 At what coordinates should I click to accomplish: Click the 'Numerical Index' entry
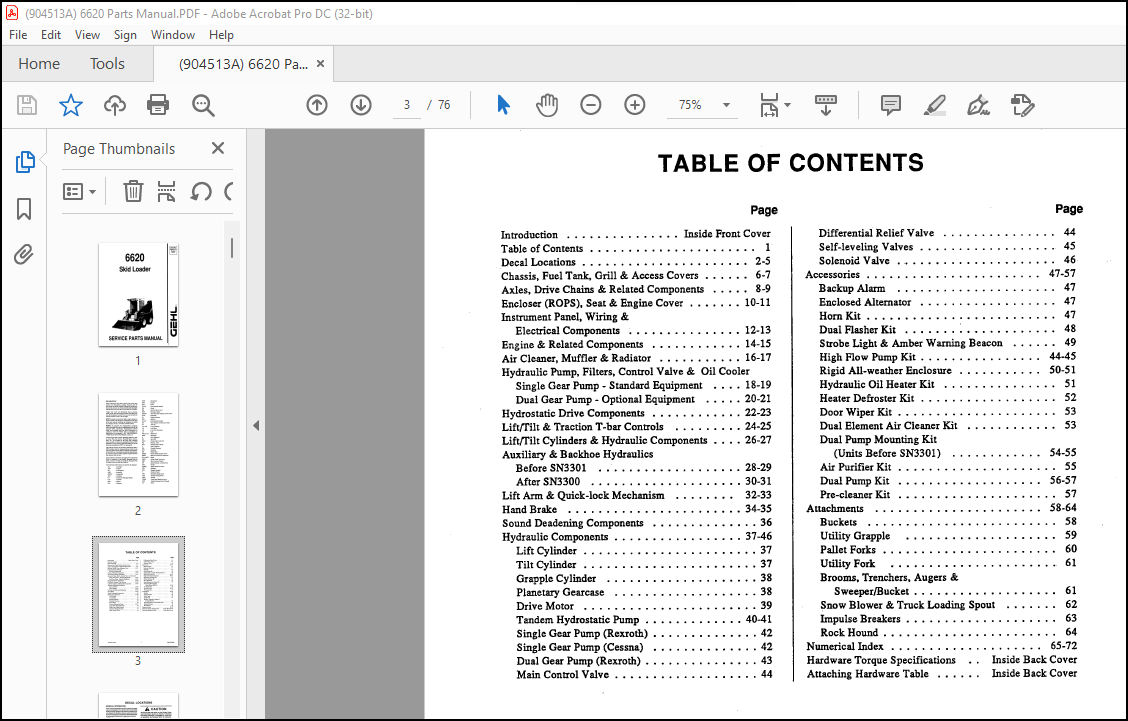[x=845, y=646]
